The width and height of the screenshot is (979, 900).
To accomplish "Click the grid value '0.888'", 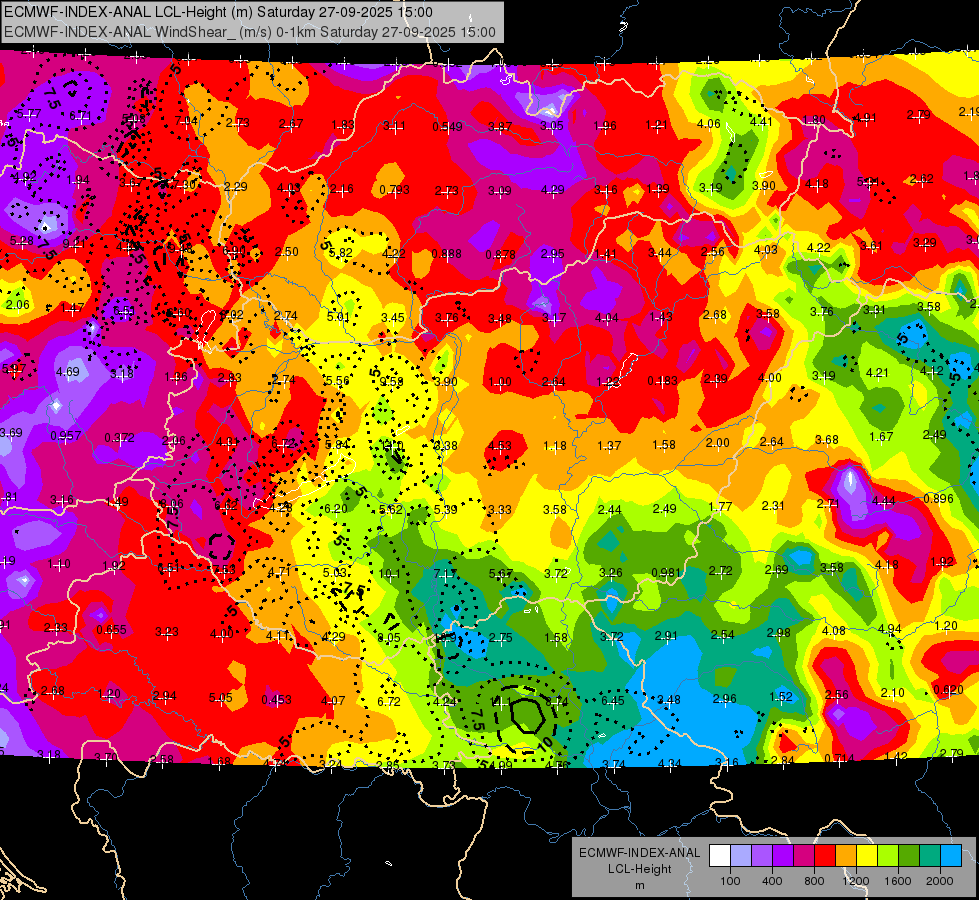I will point(446,254).
